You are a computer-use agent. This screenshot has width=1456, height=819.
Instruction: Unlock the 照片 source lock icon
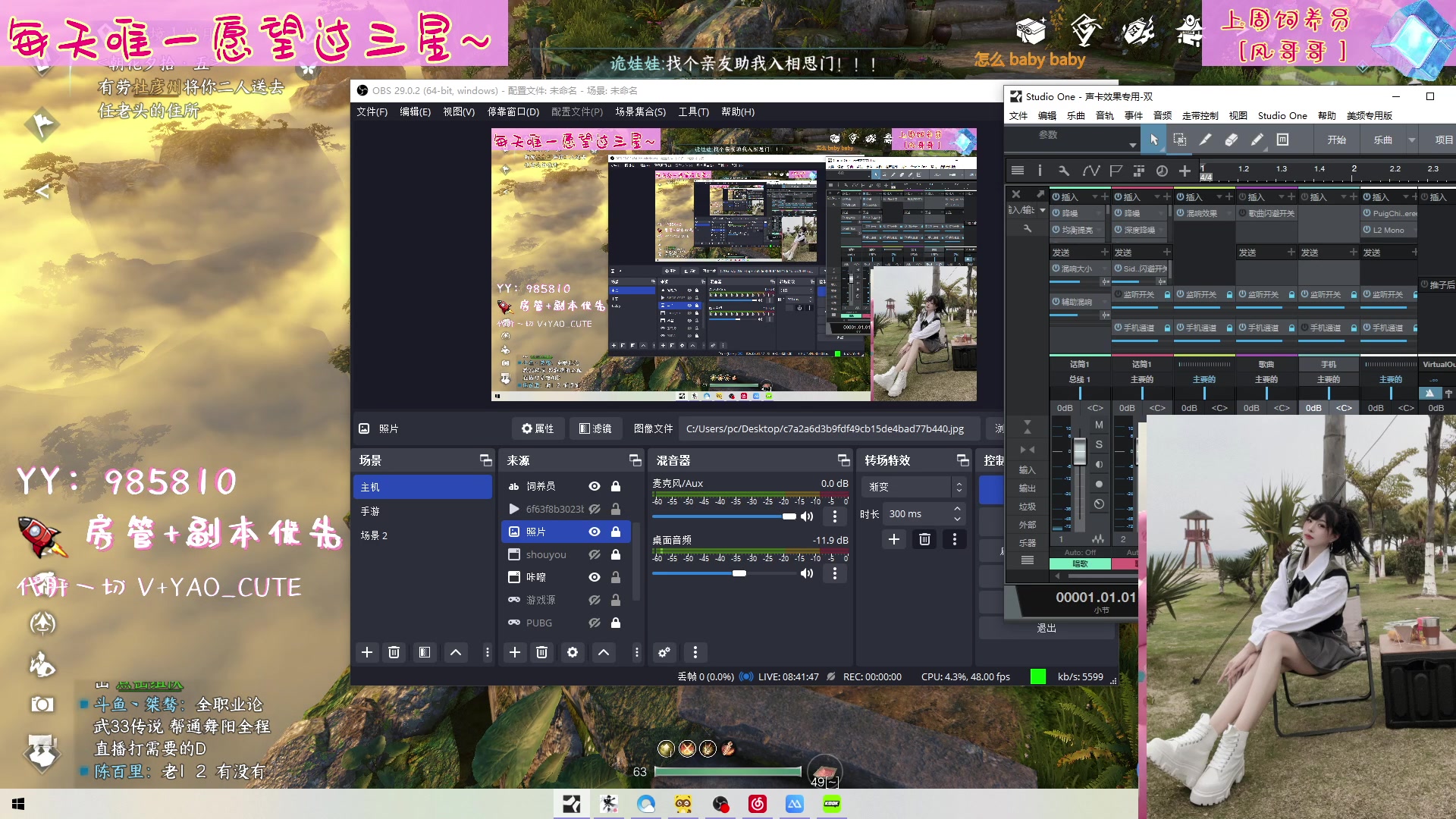[616, 532]
